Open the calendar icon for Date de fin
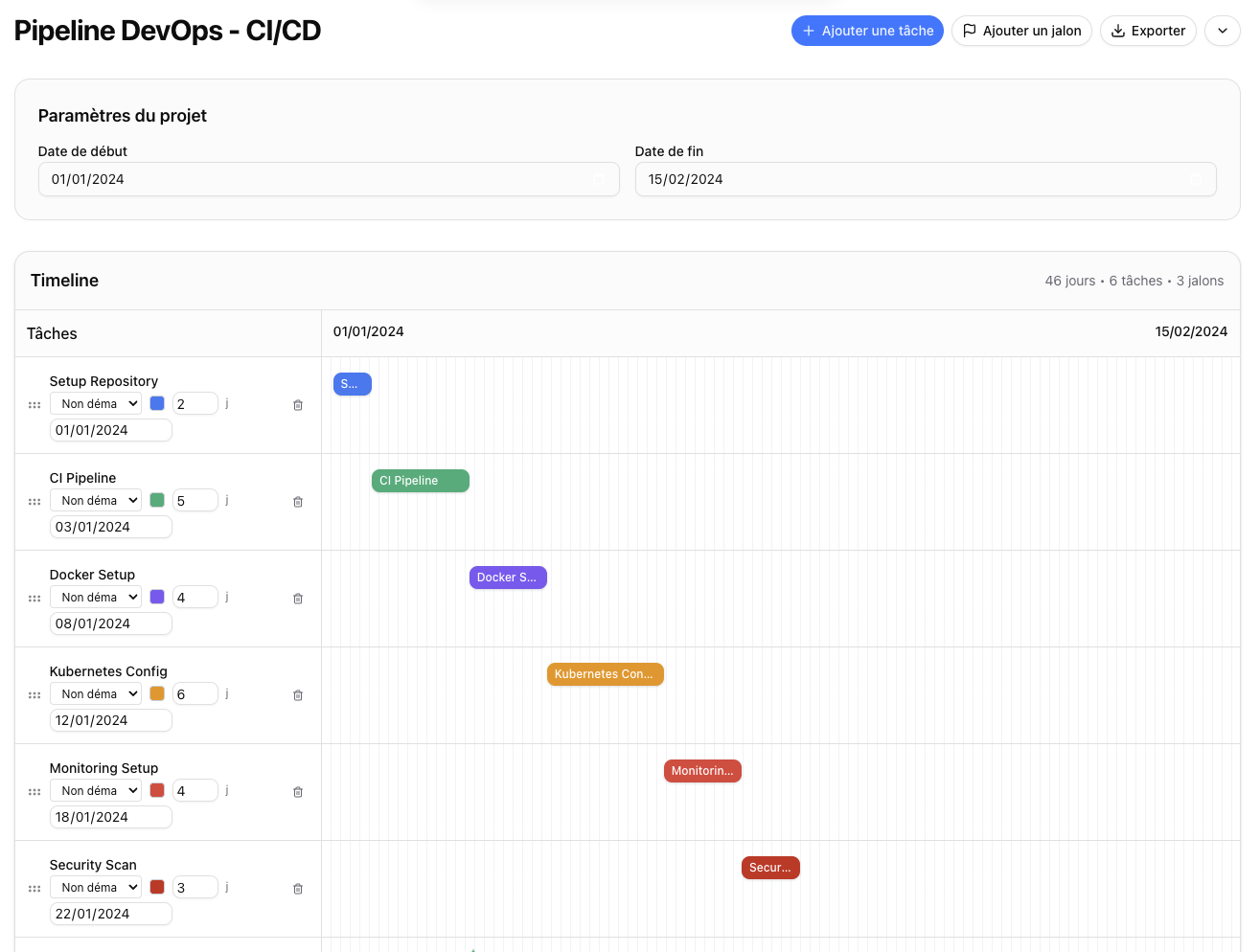The height and width of the screenshot is (952, 1260). (1195, 179)
